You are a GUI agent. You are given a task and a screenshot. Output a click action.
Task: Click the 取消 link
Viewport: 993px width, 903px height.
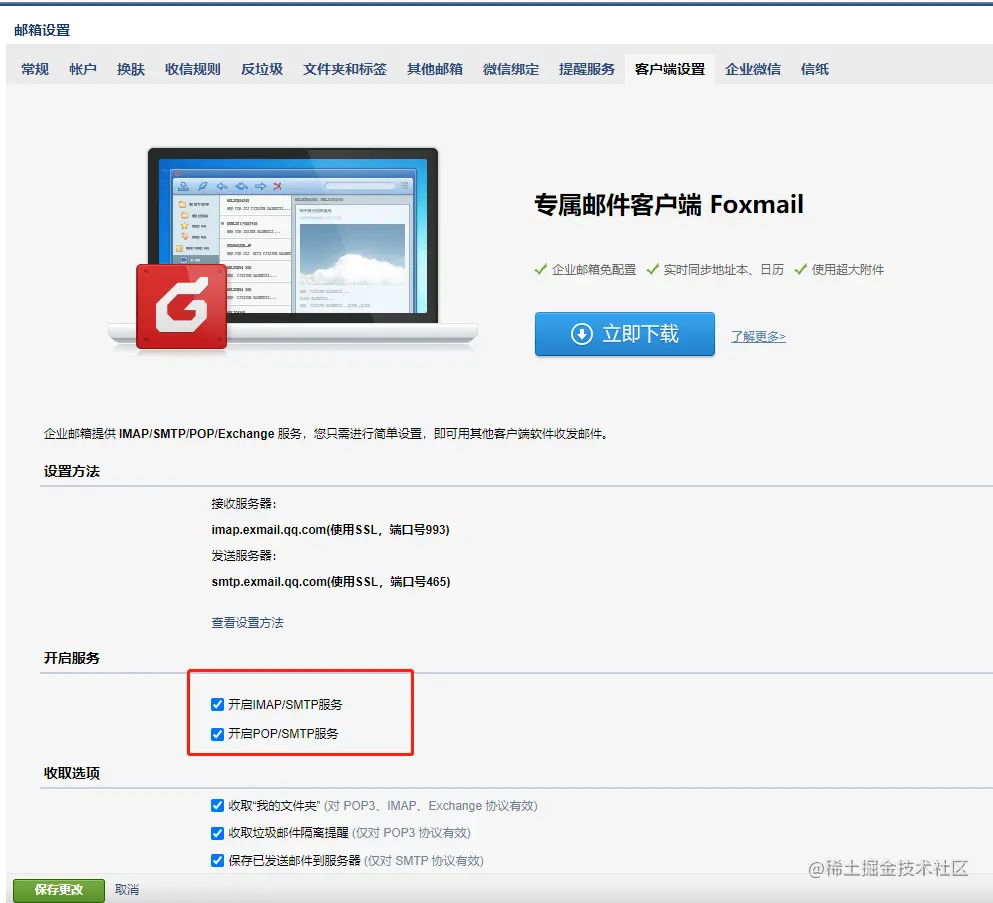click(127, 890)
